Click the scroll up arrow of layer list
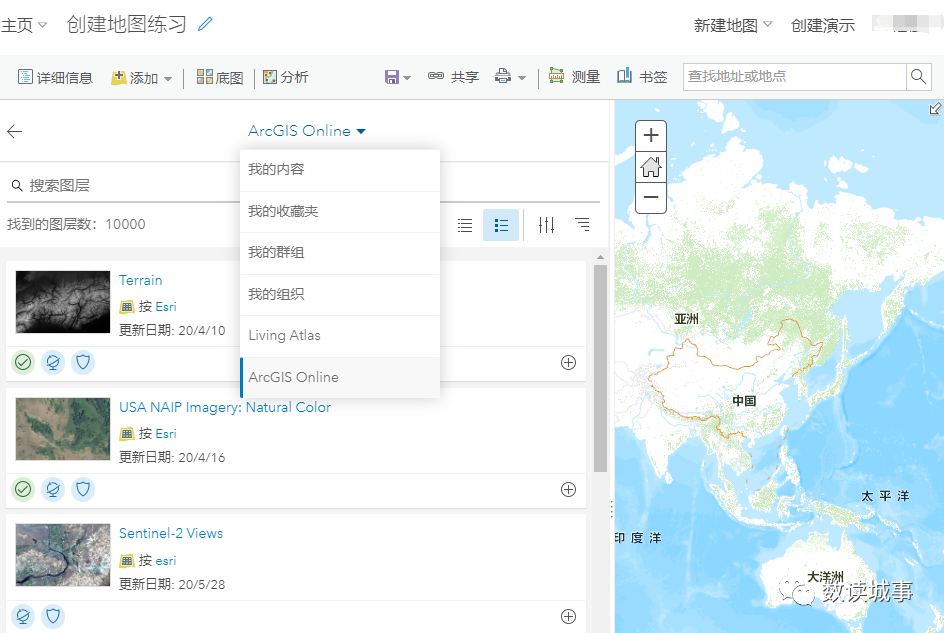 pos(600,257)
